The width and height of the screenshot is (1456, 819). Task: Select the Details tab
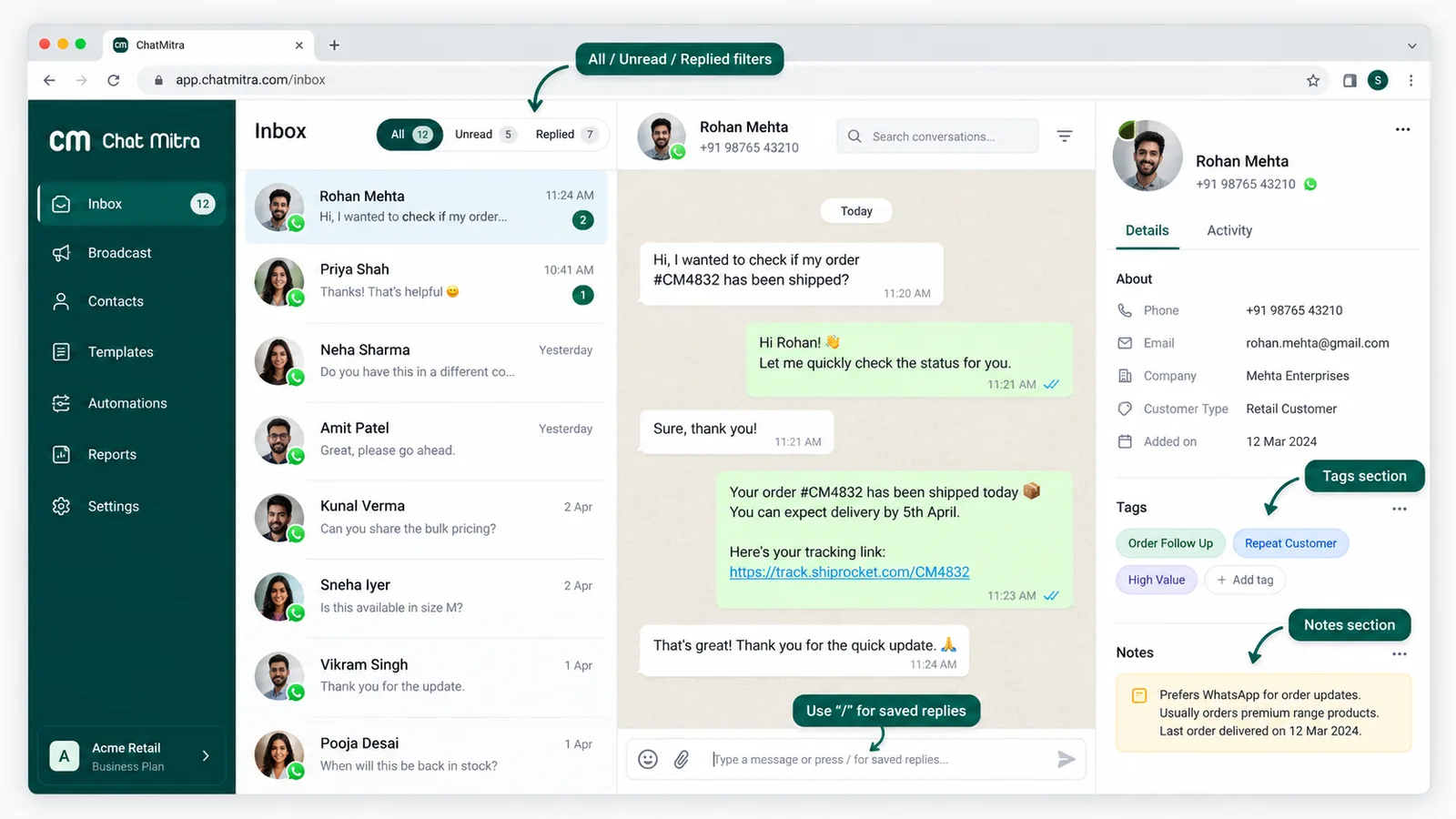pos(1147,230)
